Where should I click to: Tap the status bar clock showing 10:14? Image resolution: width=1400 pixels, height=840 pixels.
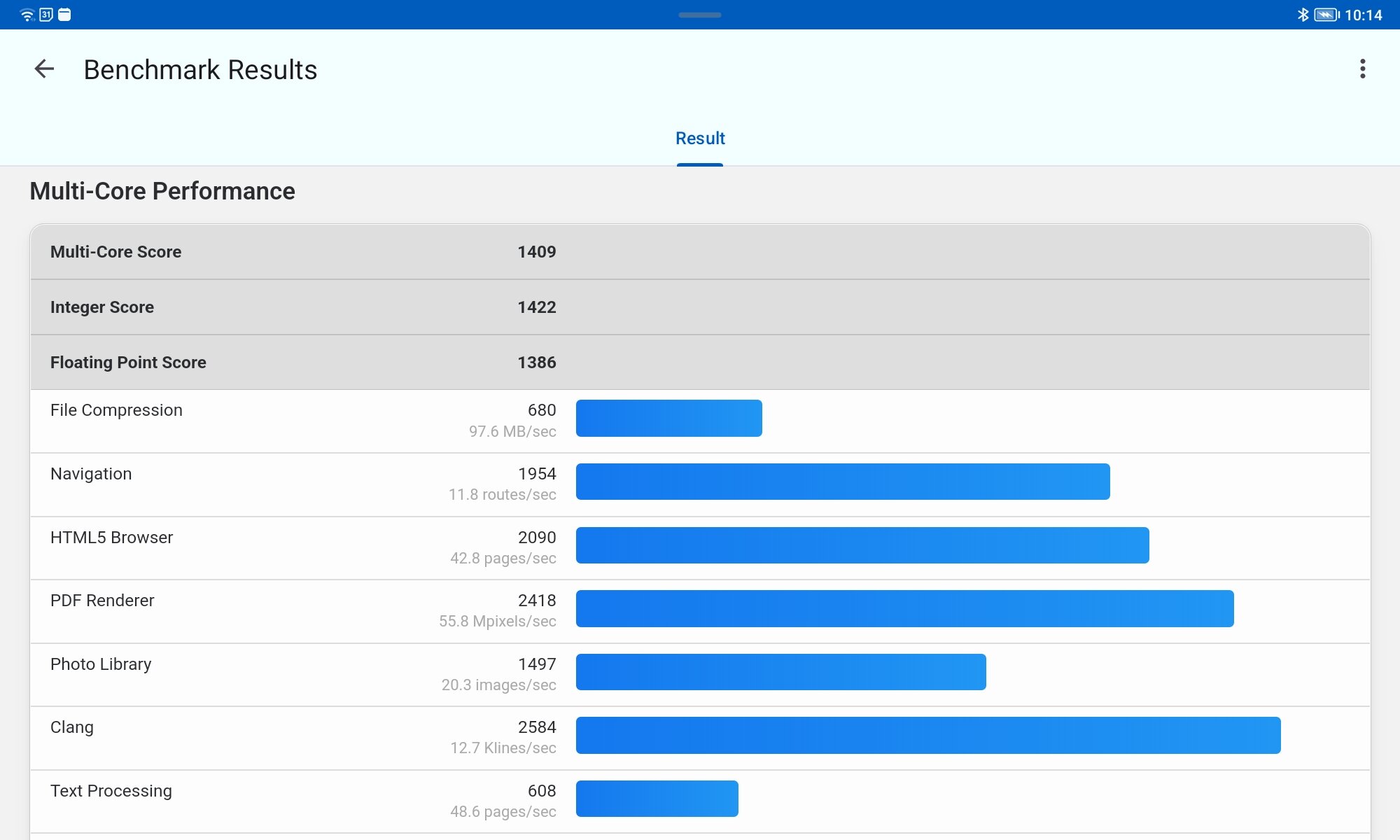pos(1363,15)
